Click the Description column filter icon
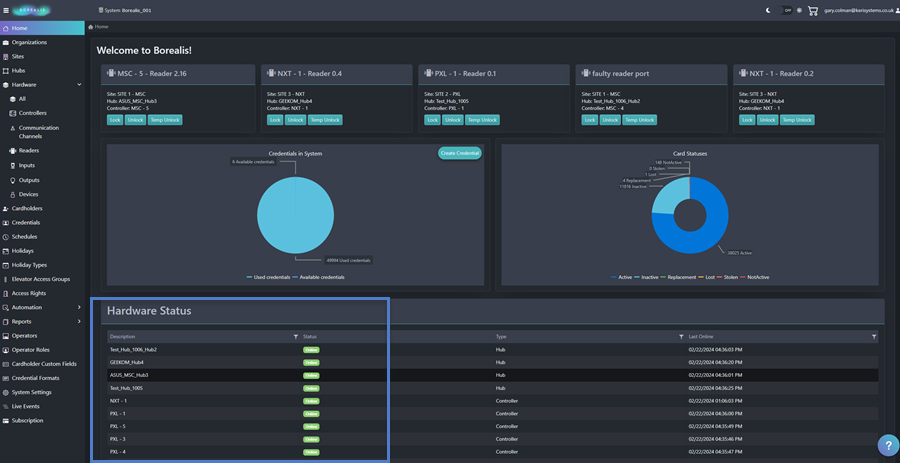 click(295, 337)
